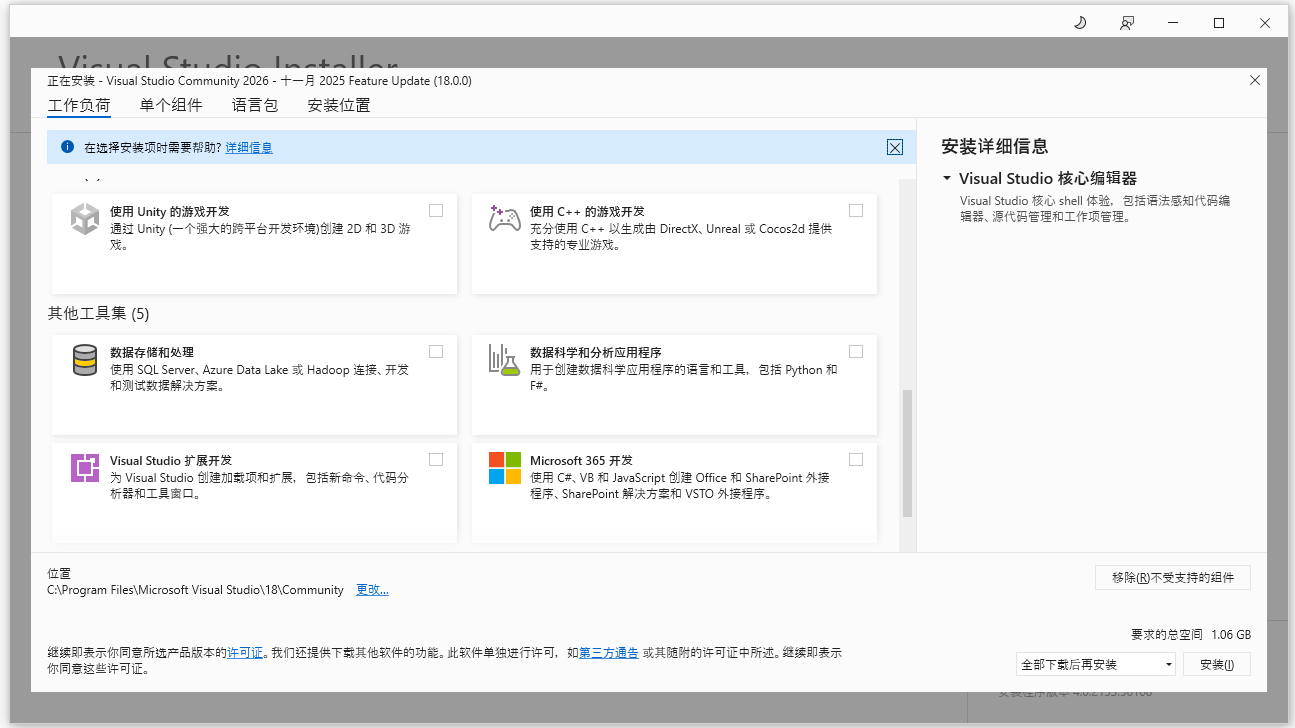Collapse the Visual Studio 核心编辑器 details
This screenshot has height=728, width=1295.
click(x=945, y=178)
